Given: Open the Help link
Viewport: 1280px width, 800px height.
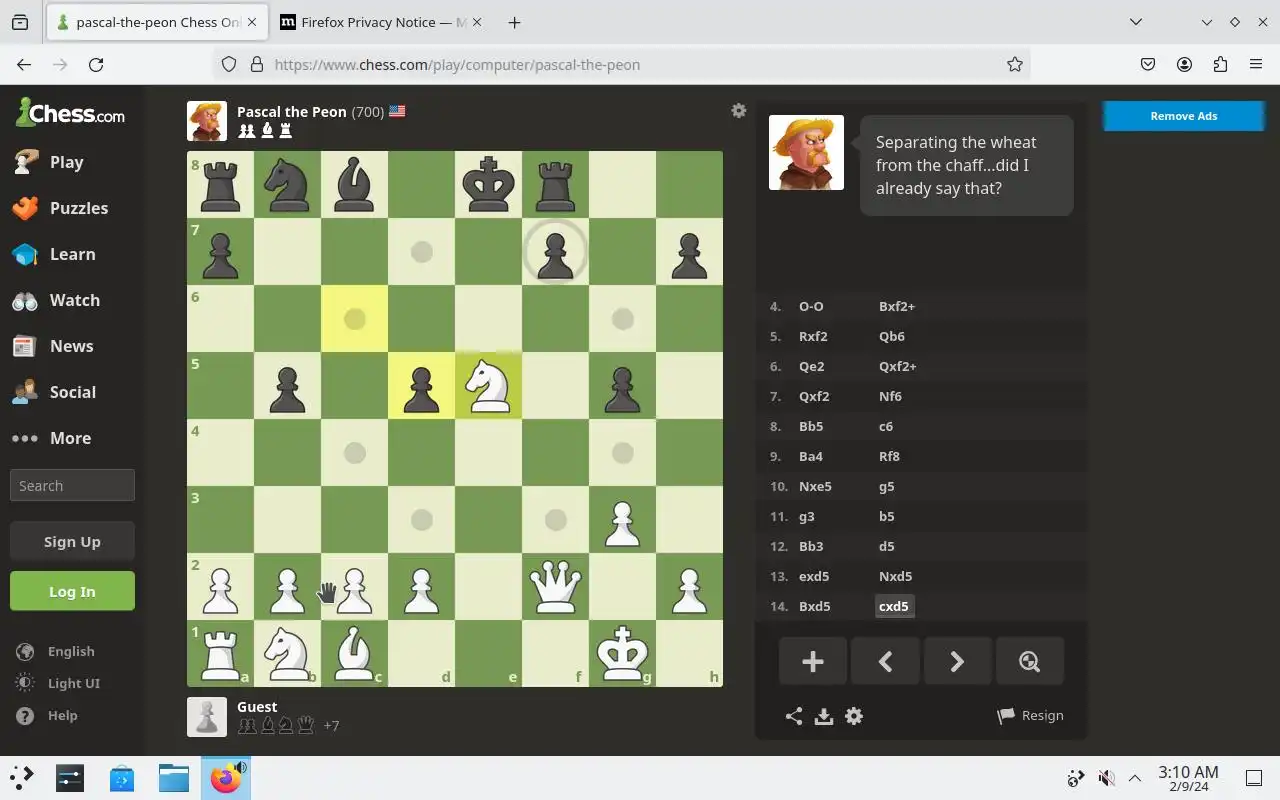Looking at the screenshot, I should (47, 715).
